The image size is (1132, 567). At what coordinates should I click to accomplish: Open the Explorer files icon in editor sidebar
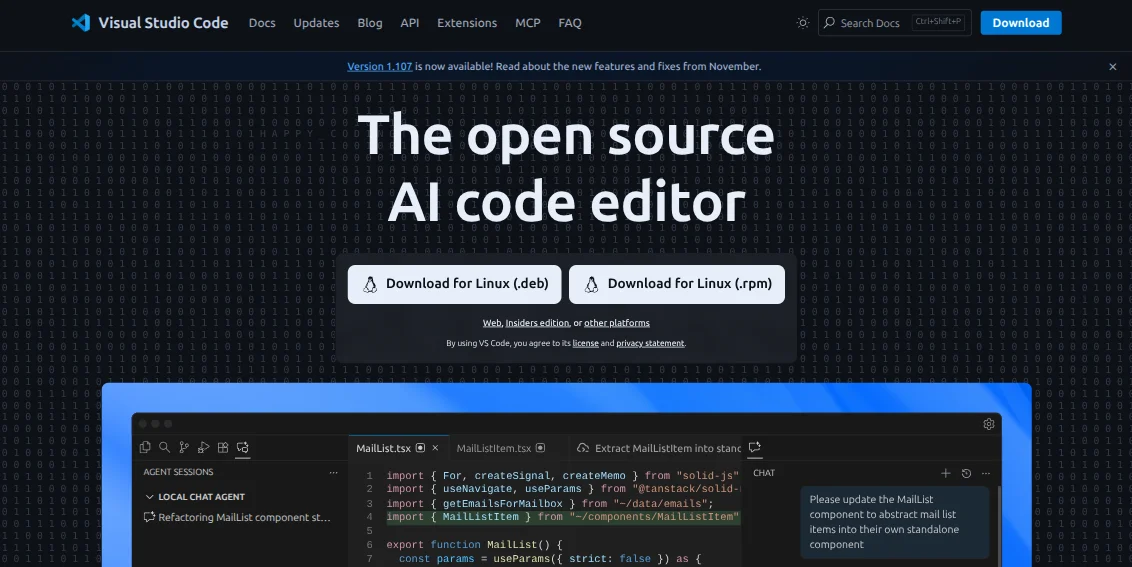144,447
